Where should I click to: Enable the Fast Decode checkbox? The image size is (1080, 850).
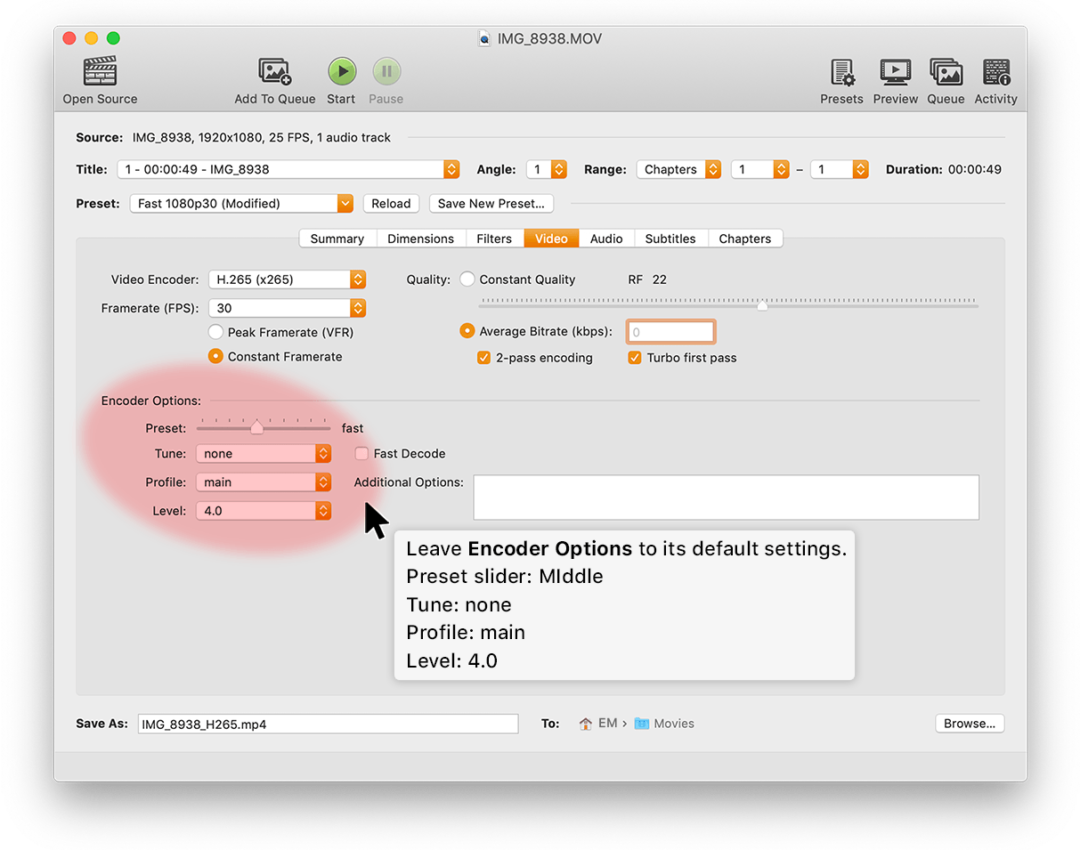(x=362, y=454)
